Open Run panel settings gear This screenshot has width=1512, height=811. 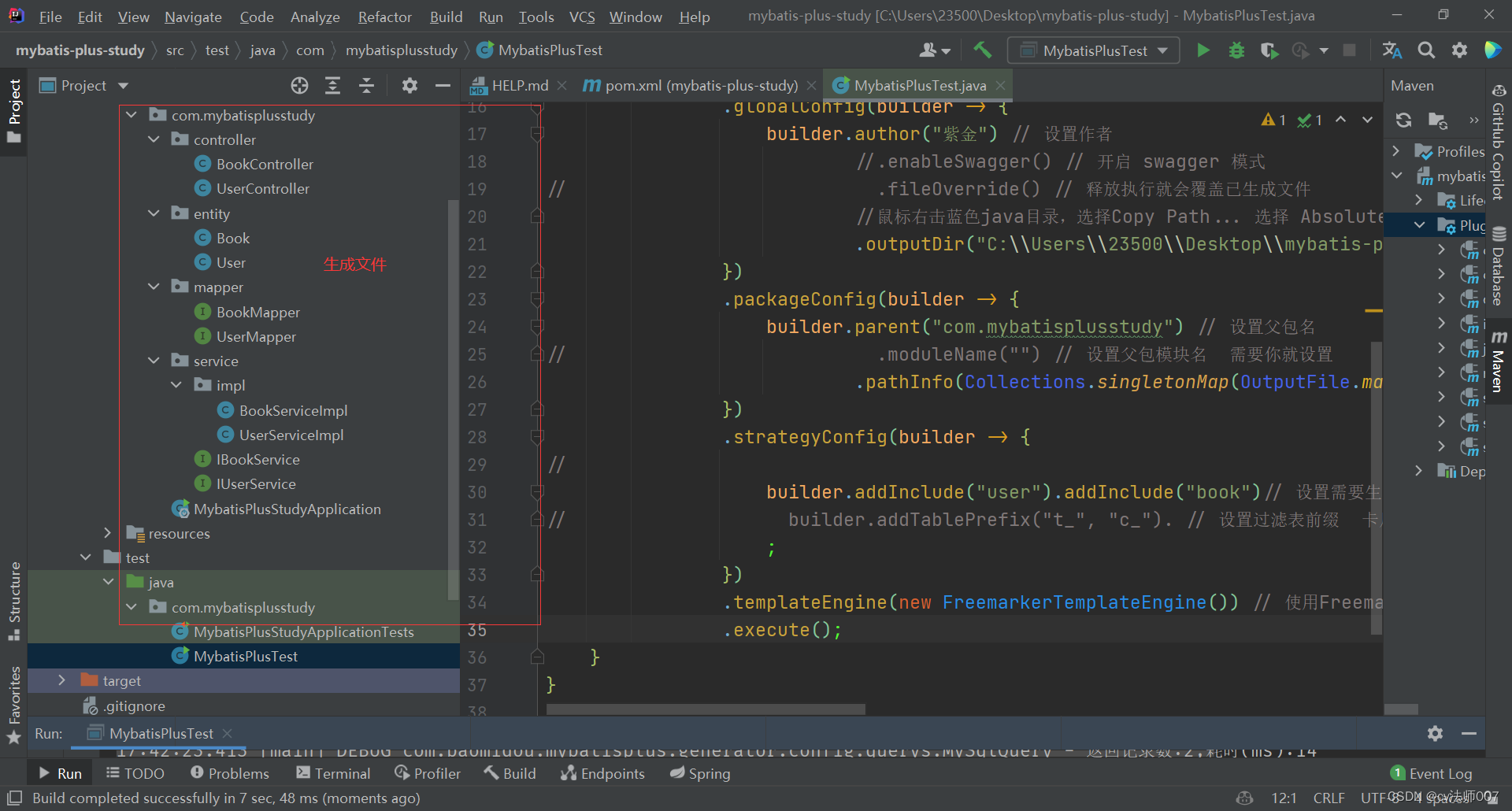click(x=1435, y=733)
